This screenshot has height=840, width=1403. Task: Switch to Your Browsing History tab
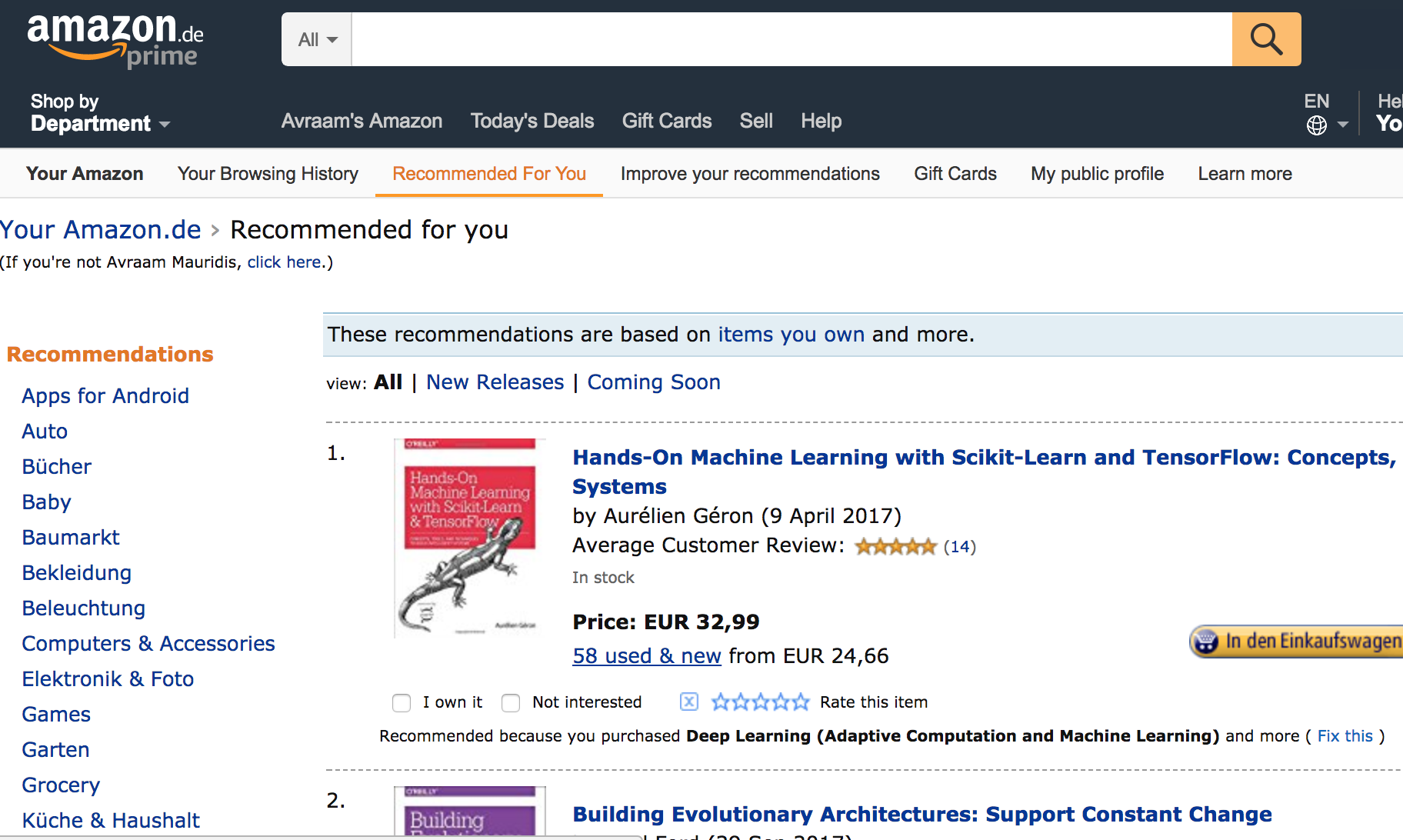268,174
